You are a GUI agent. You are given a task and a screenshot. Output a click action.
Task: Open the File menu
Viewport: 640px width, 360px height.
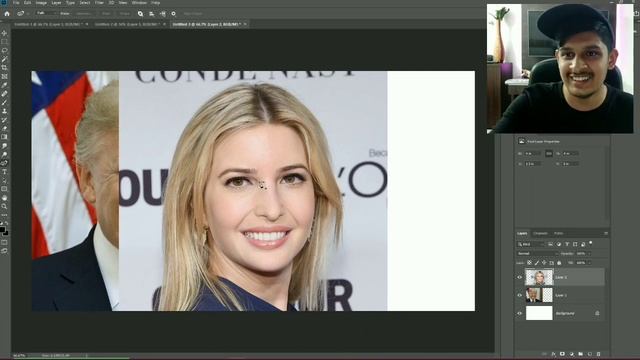[x=16, y=2]
